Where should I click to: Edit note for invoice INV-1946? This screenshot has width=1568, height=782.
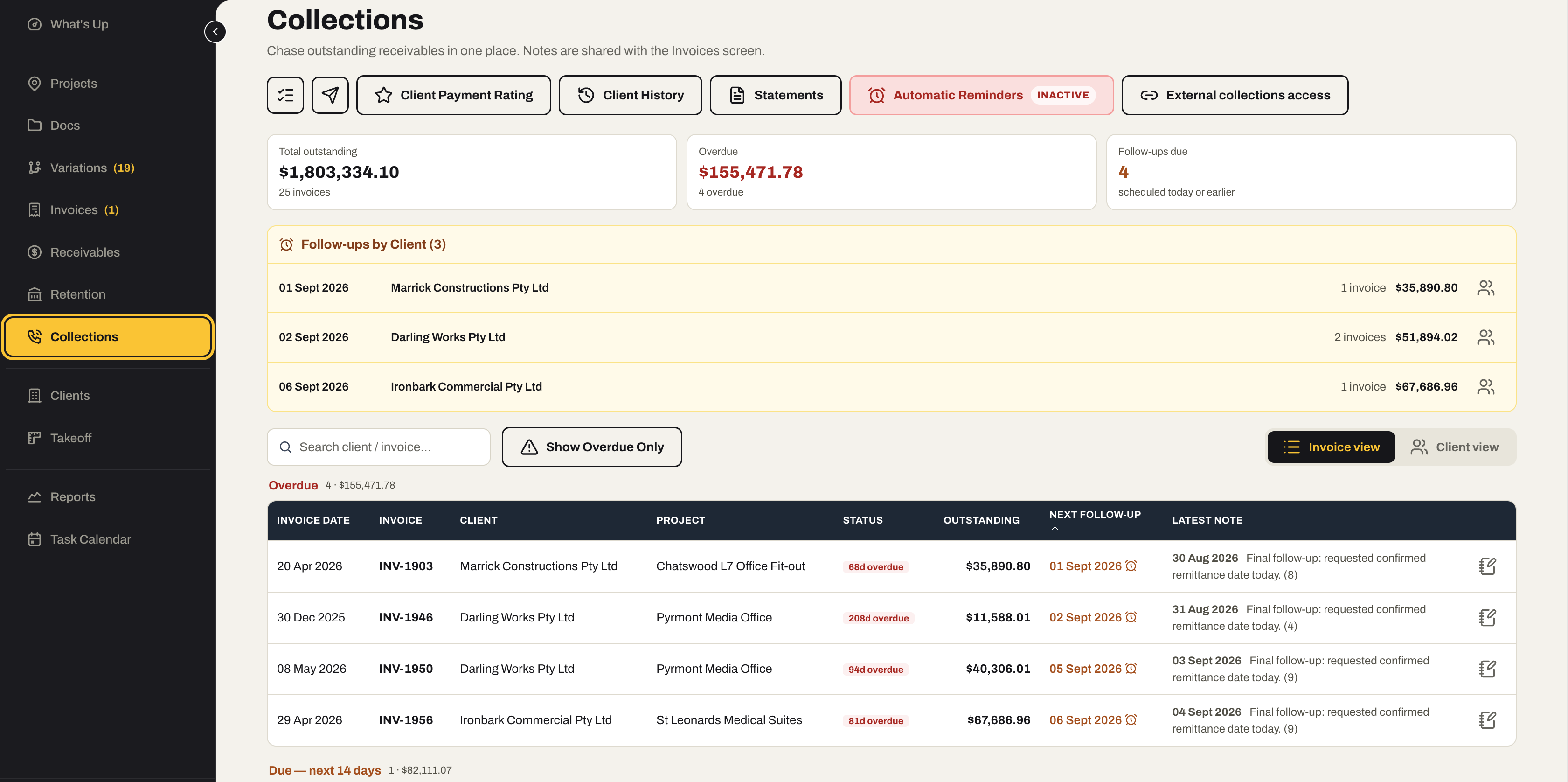pos(1487,618)
